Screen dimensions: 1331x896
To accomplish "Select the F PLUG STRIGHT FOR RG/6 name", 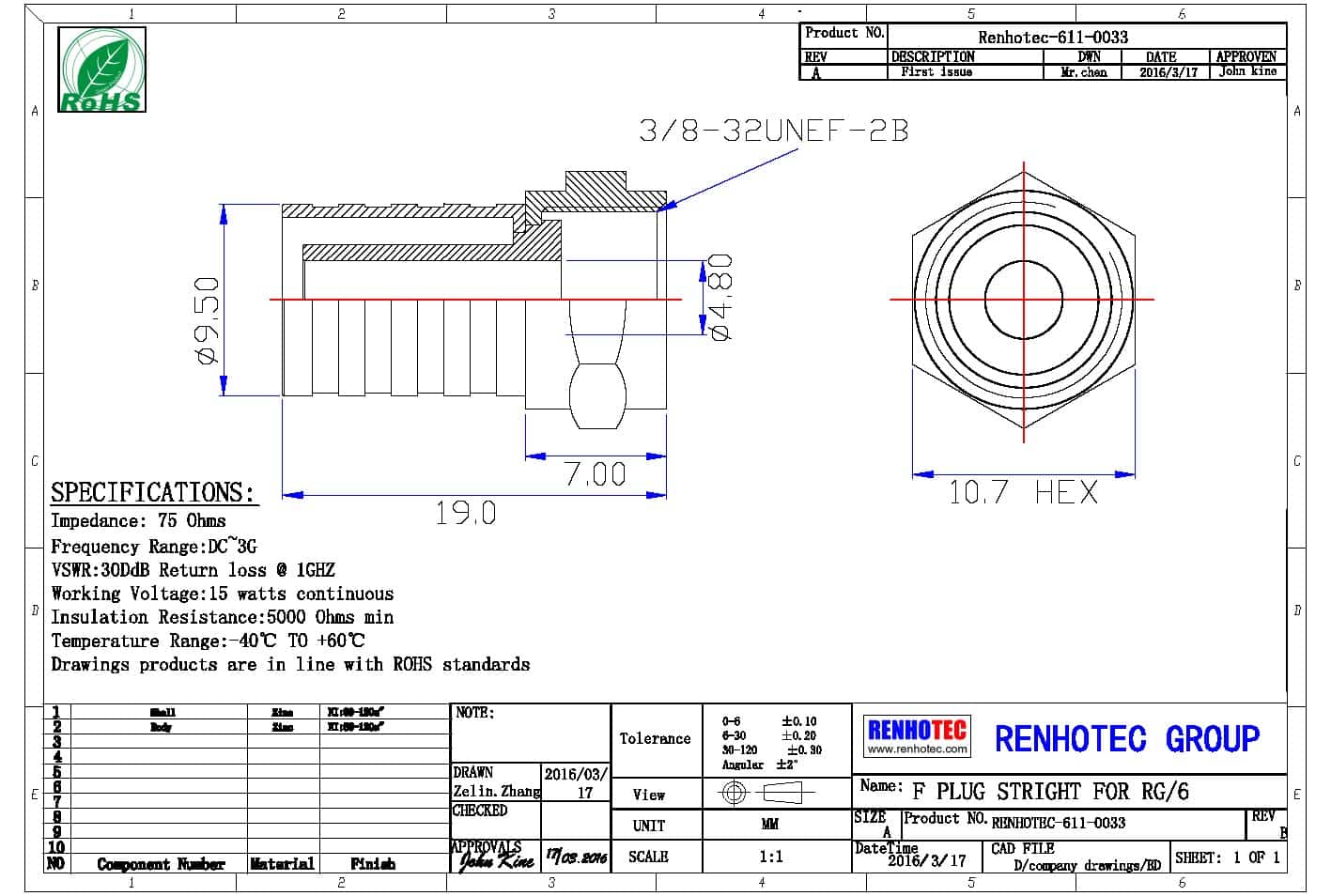I will click(x=1050, y=792).
